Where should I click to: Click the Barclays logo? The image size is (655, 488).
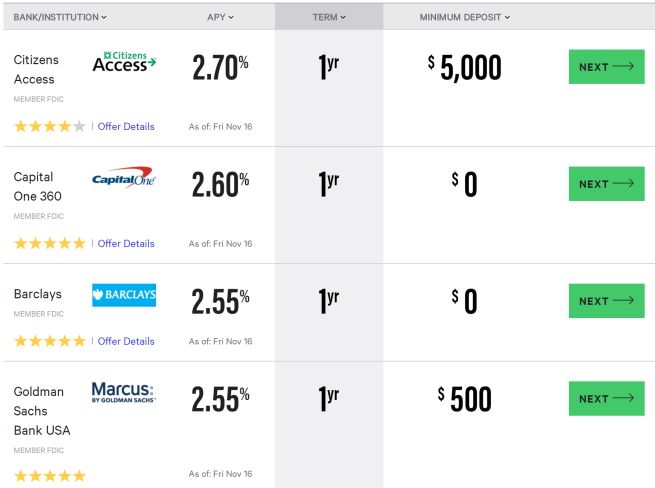[124, 295]
